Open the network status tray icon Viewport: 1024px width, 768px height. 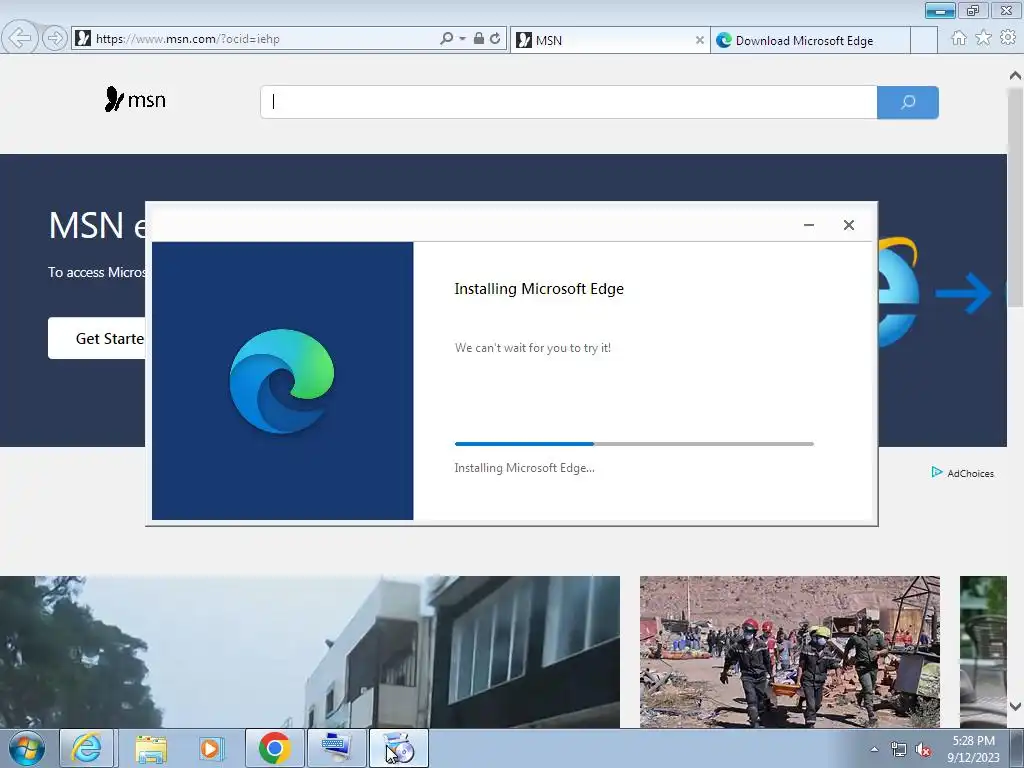(x=899, y=750)
